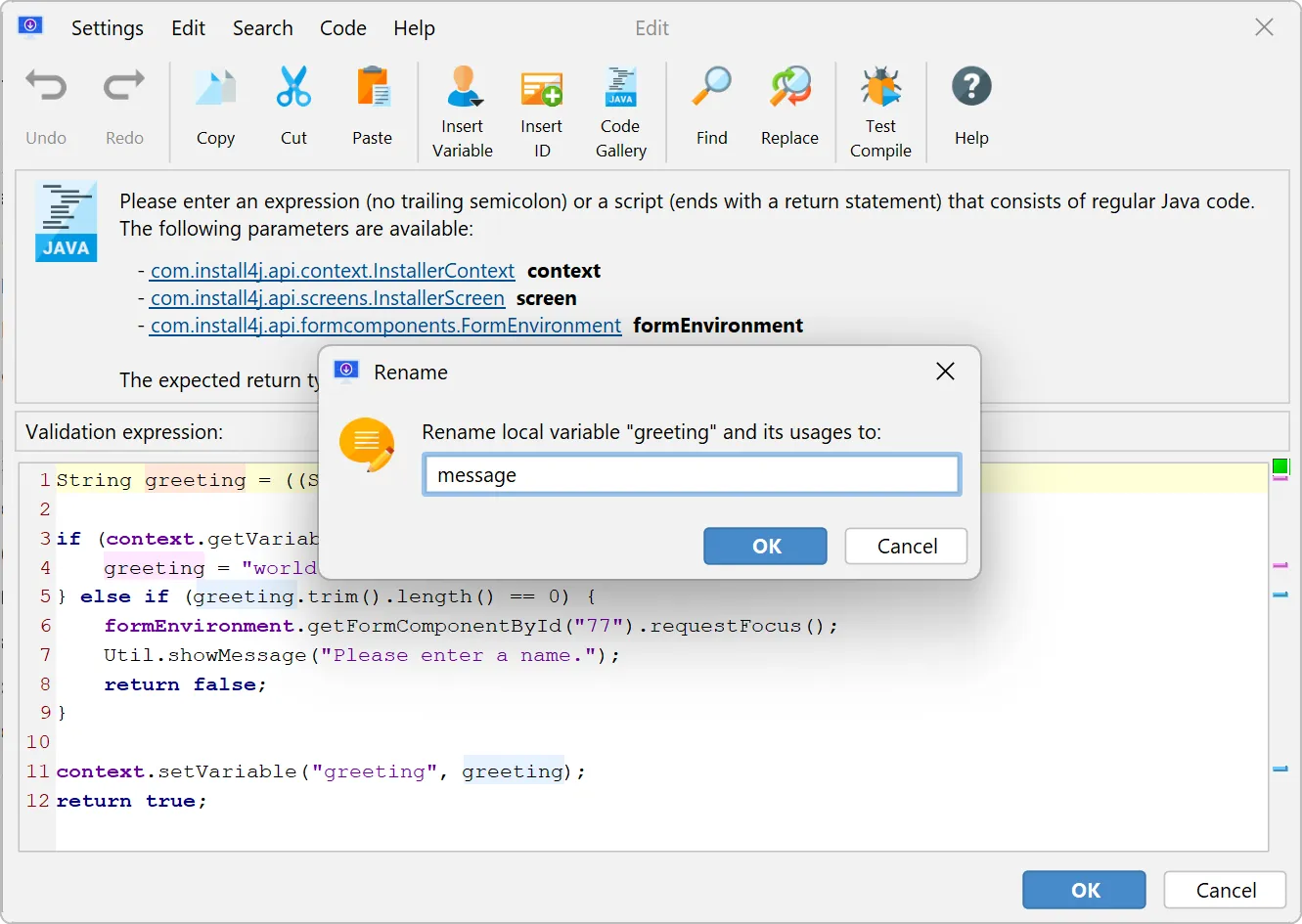Click "formEnvironment" on code line 6
Image resolution: width=1302 pixels, height=924 pixels.
click(x=200, y=626)
